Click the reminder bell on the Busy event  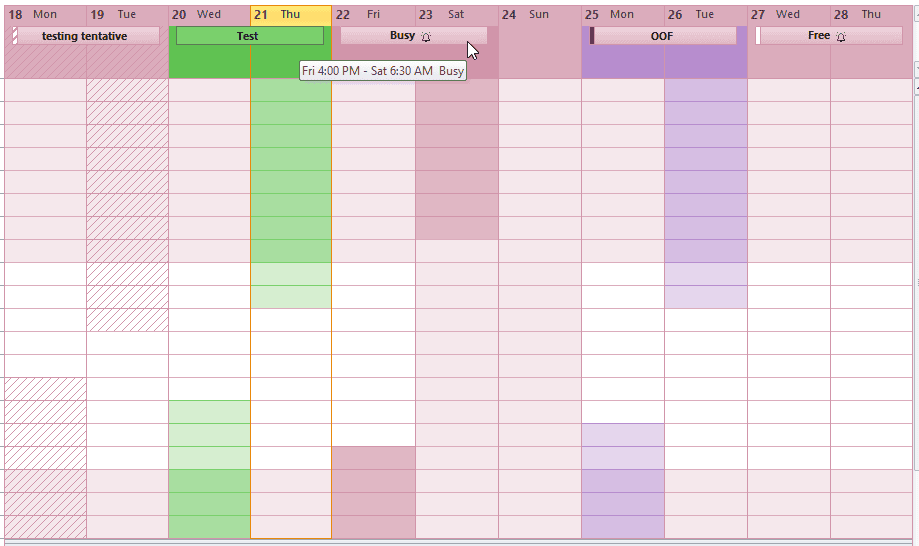coord(426,37)
